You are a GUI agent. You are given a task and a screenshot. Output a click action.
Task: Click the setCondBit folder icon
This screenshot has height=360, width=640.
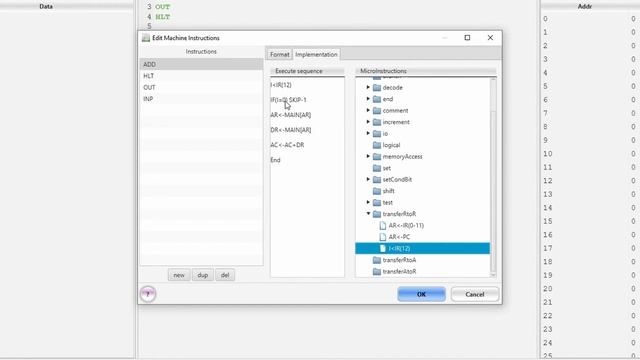tap(377, 179)
